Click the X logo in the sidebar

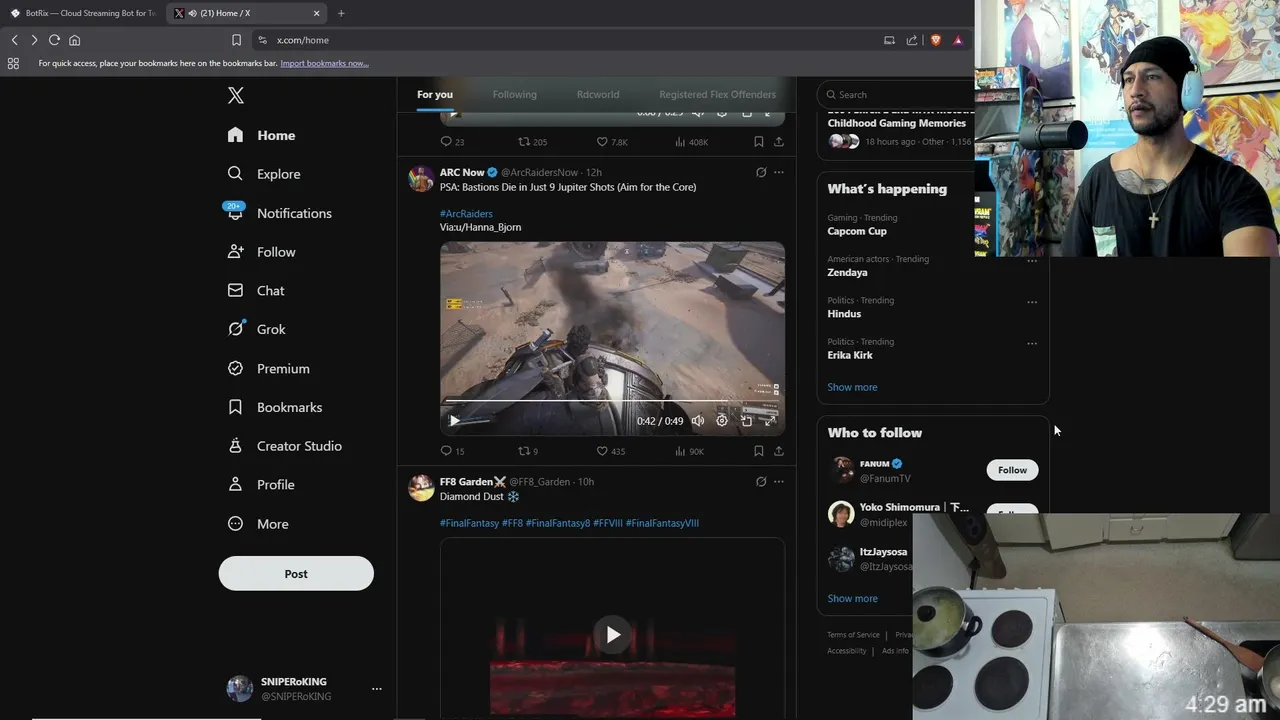pyautogui.click(x=235, y=95)
